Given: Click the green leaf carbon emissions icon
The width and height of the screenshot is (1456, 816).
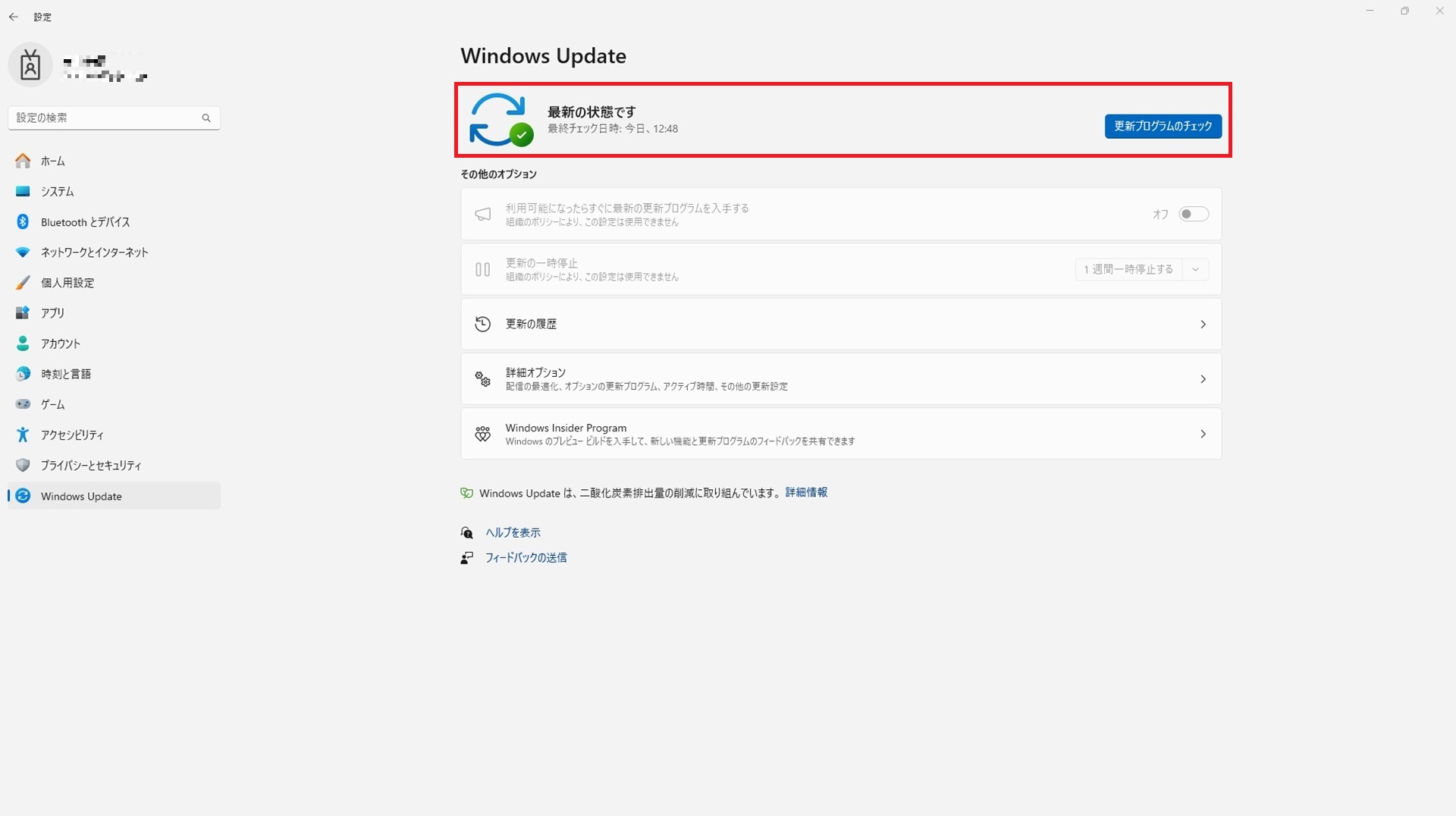Looking at the screenshot, I should [x=467, y=493].
